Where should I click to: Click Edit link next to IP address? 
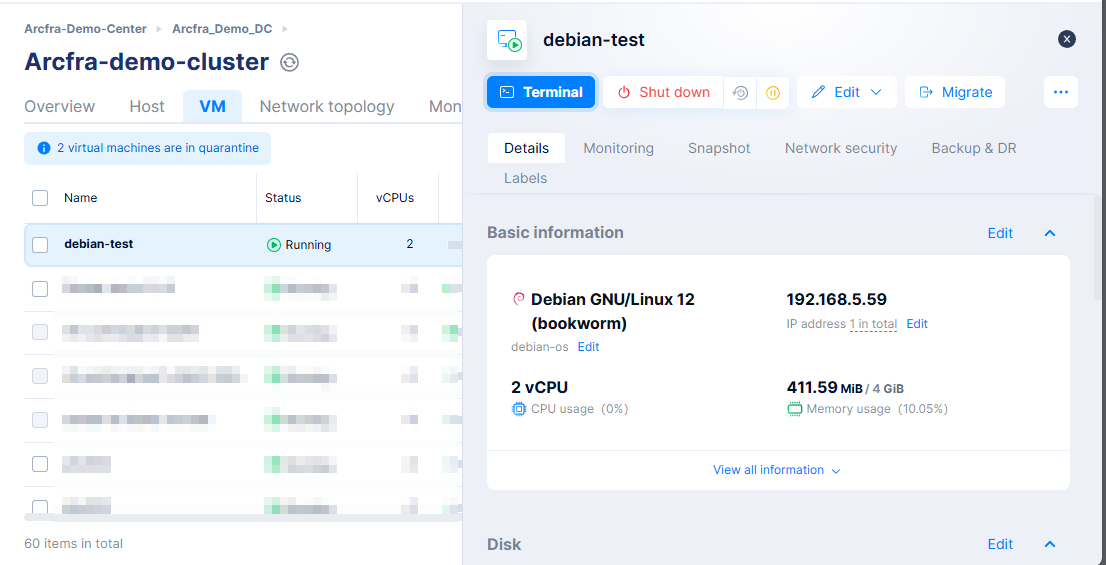pyautogui.click(x=917, y=324)
